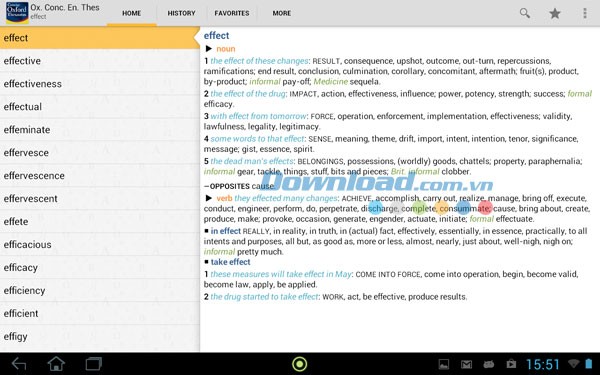The height and width of the screenshot is (375, 600).
Task: Tap the synonym 'BELONGINGS' in sense 5
Action: click(320, 161)
